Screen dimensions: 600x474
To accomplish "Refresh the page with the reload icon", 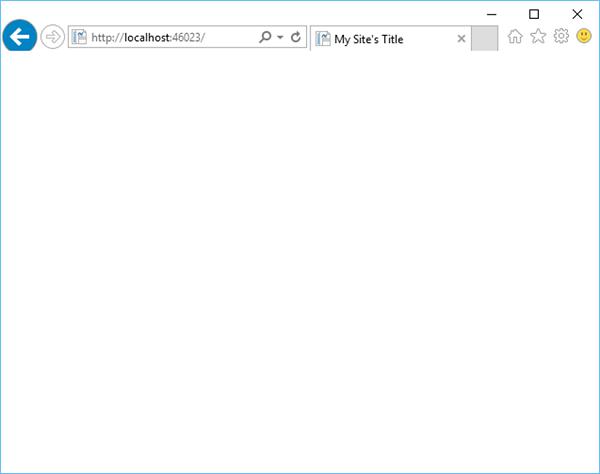I will click(295, 37).
